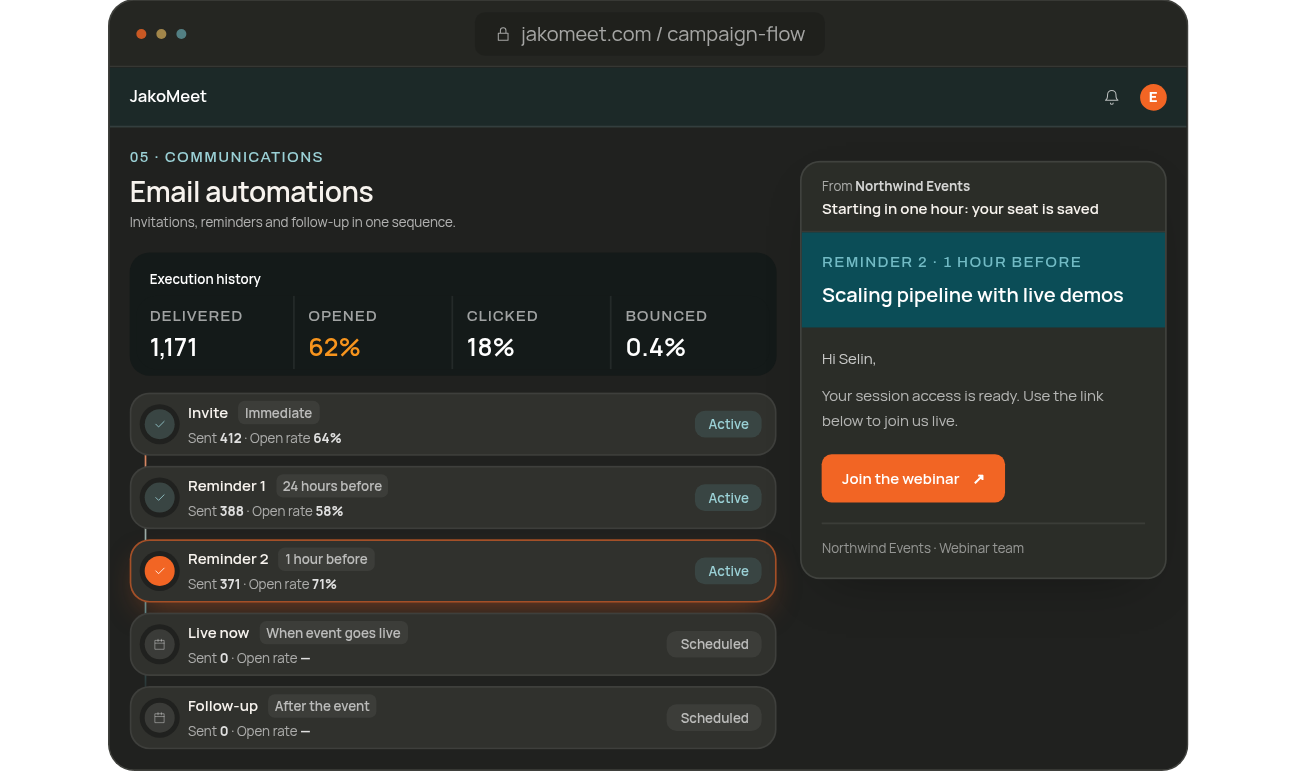Click the Follow-up calendar icon
This screenshot has height=772, width=1296.
point(159,718)
